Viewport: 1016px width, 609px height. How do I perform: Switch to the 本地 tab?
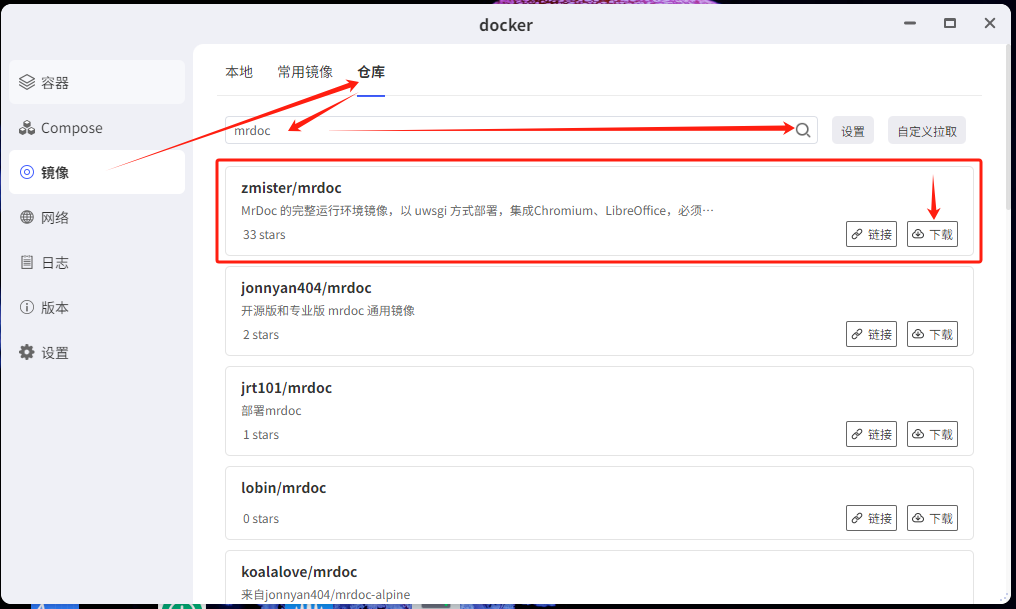[239, 72]
